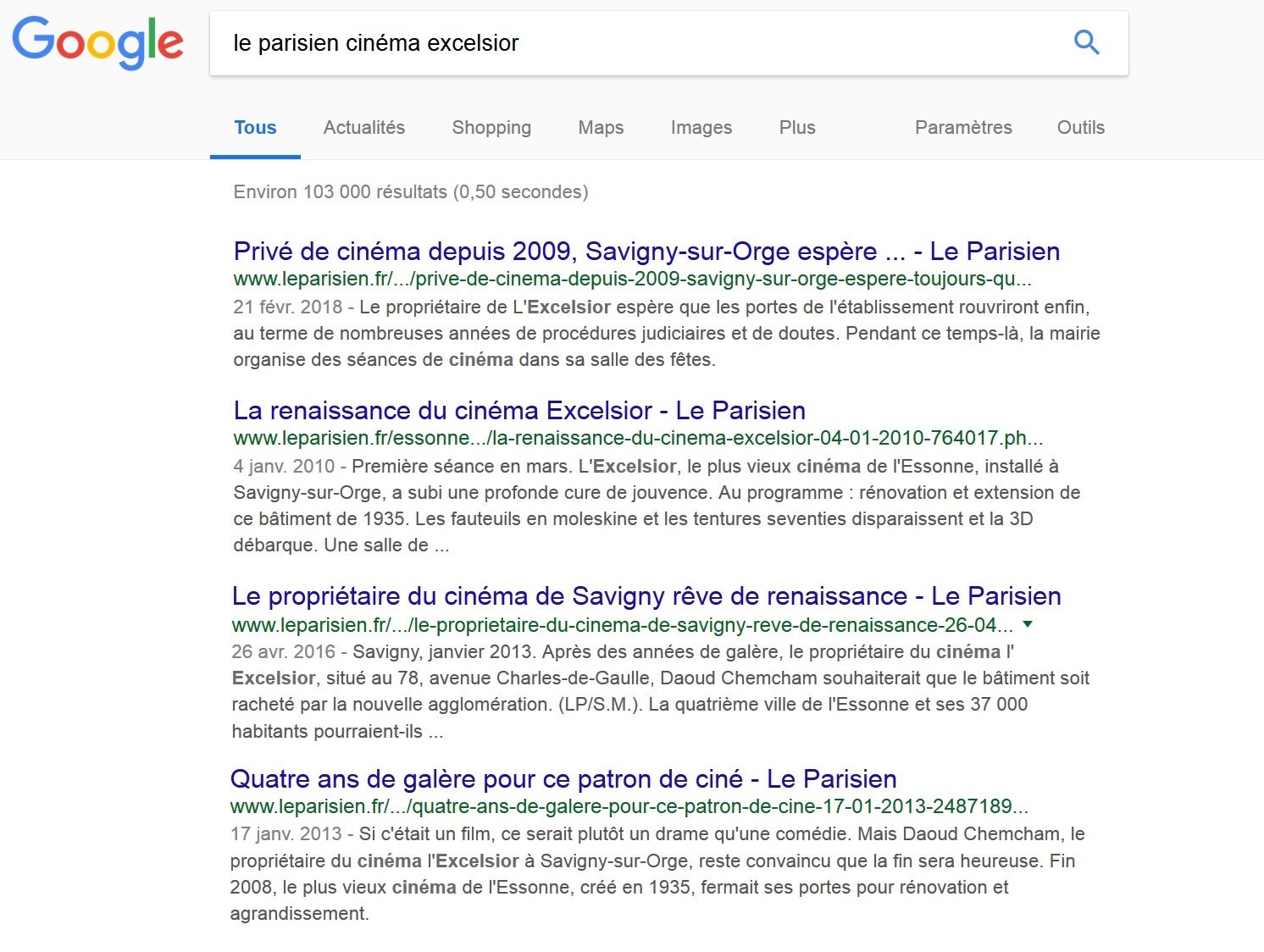This screenshot has width=1264, height=952.
Task: Click the green URL under 'Privé de cinéma'
Action: point(632,279)
